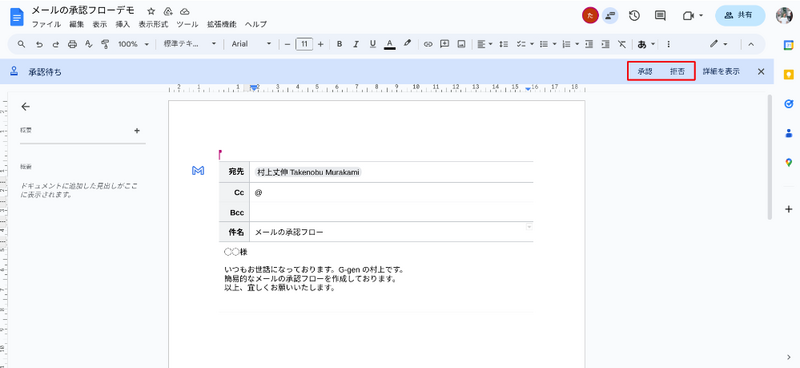Open version history with the clock icon

pos(634,16)
